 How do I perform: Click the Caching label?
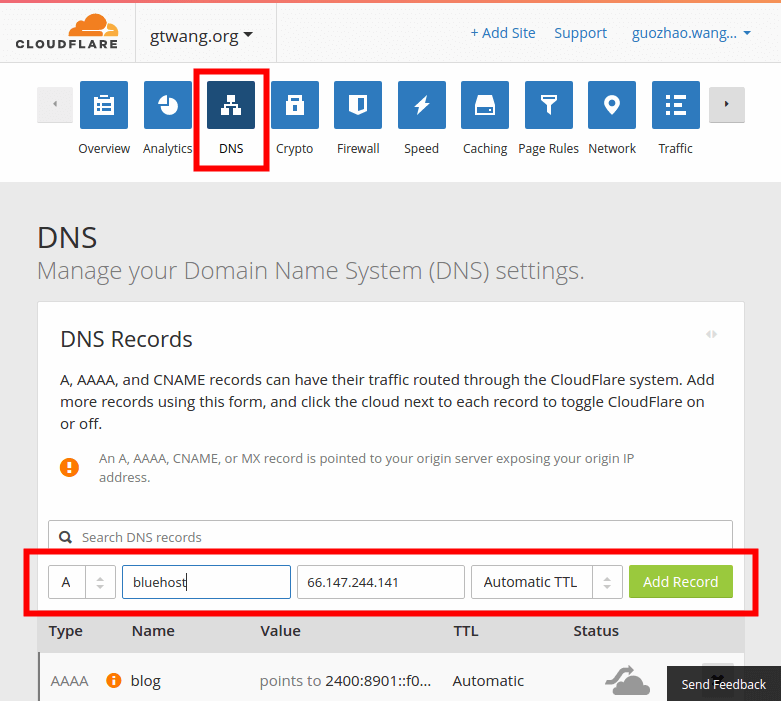click(485, 148)
